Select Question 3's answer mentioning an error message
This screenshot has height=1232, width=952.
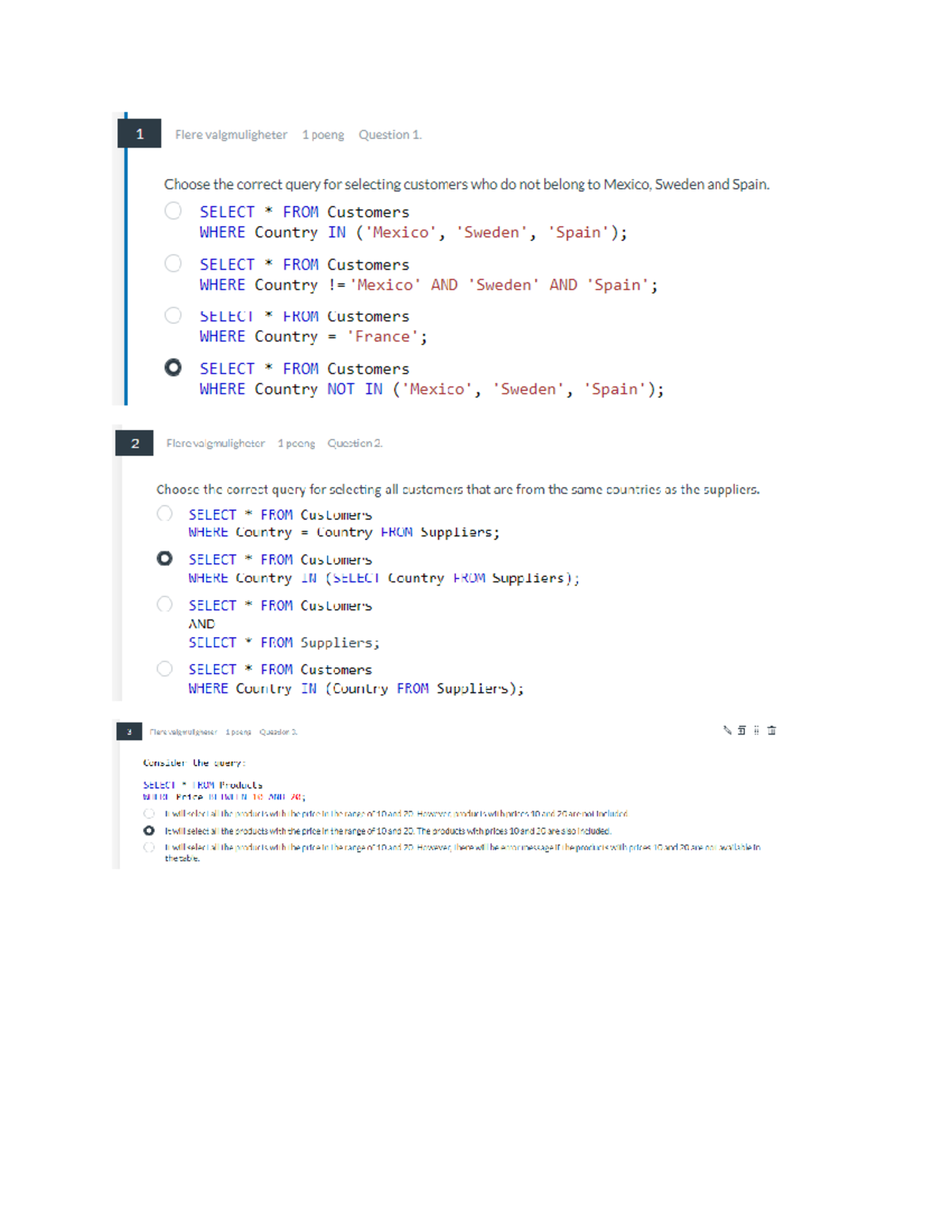pyautogui.click(x=148, y=847)
